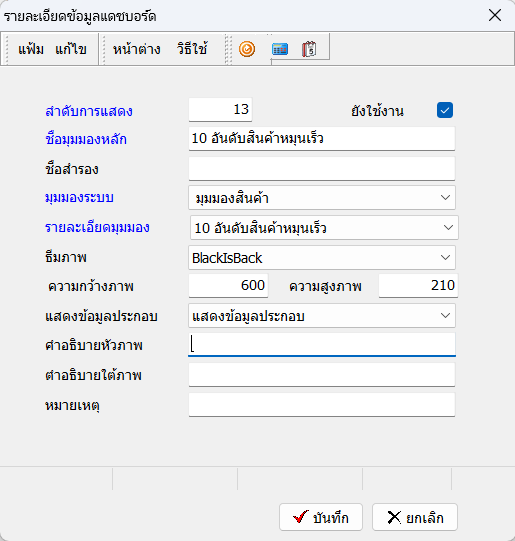Toggle the ยังใช้งาน checkbox

click(445, 110)
